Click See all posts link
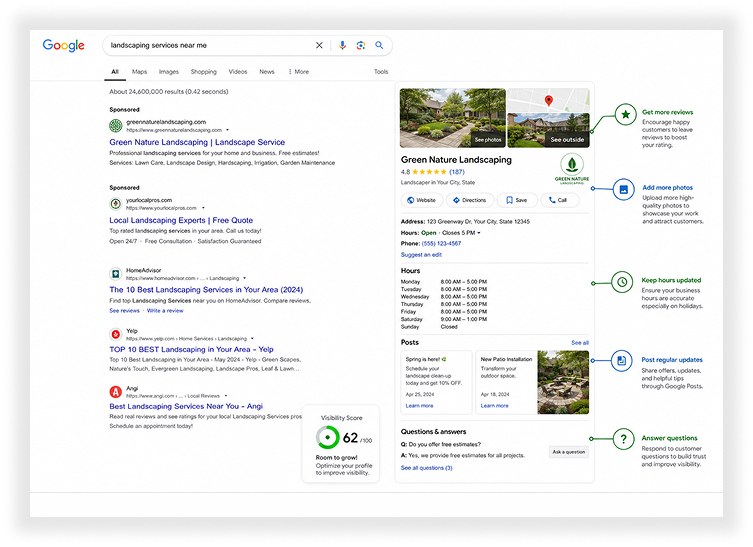This screenshot has width=753, height=547. point(580,343)
